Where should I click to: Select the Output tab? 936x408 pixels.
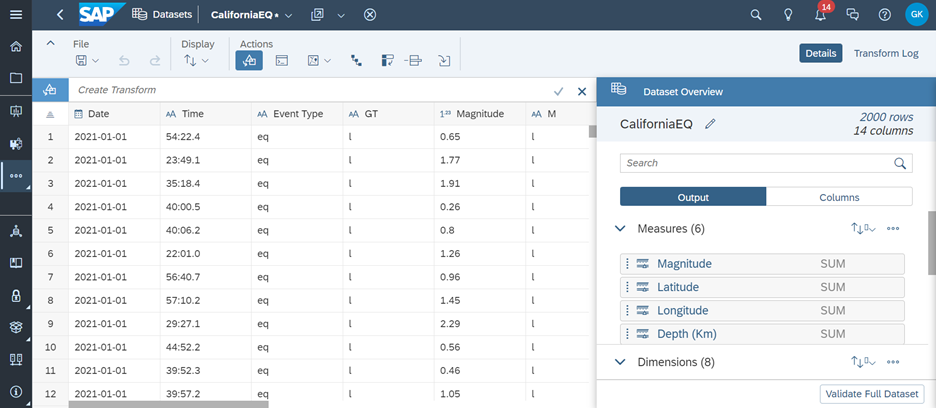pyautogui.click(x=693, y=197)
